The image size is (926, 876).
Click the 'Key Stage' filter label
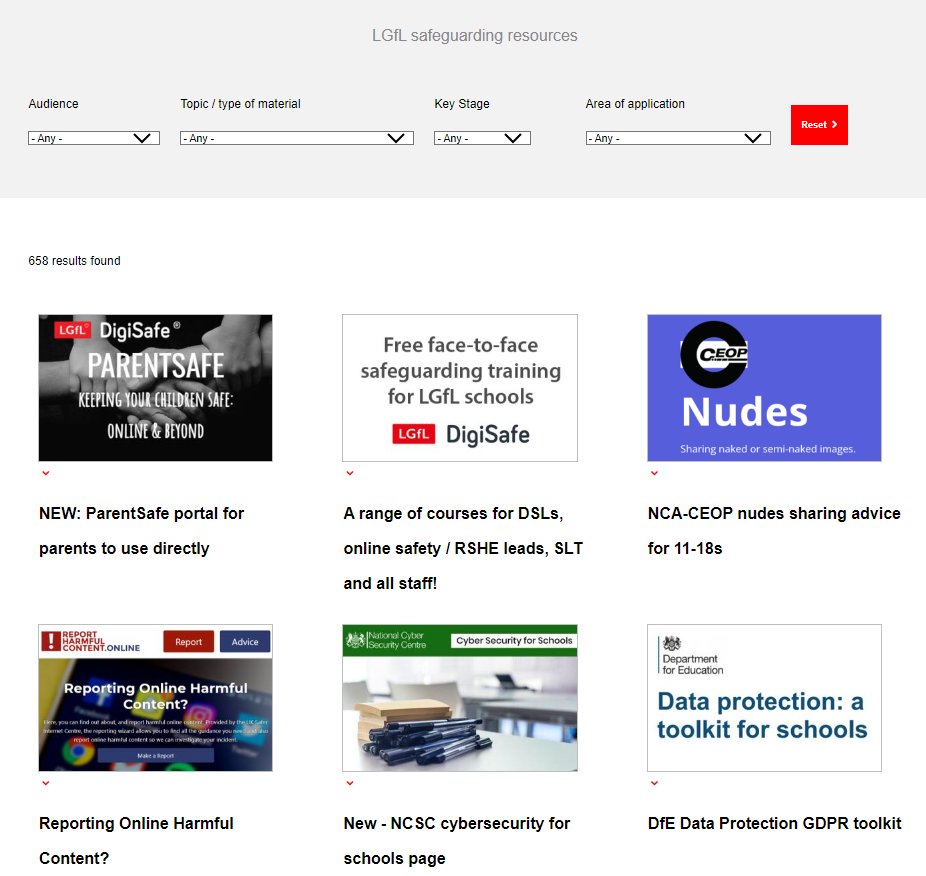[x=462, y=103]
